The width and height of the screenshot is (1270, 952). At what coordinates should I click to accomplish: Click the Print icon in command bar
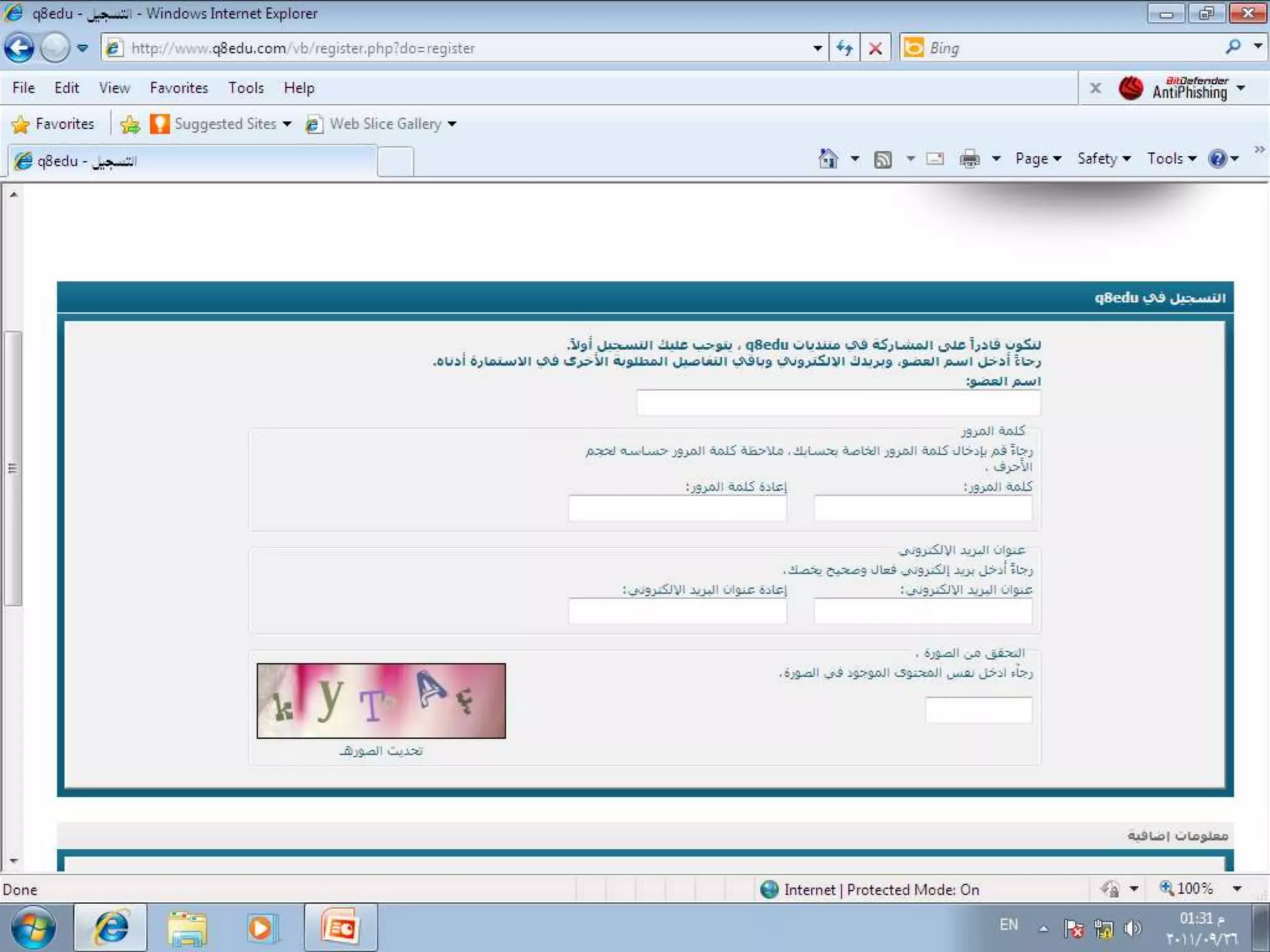click(969, 159)
